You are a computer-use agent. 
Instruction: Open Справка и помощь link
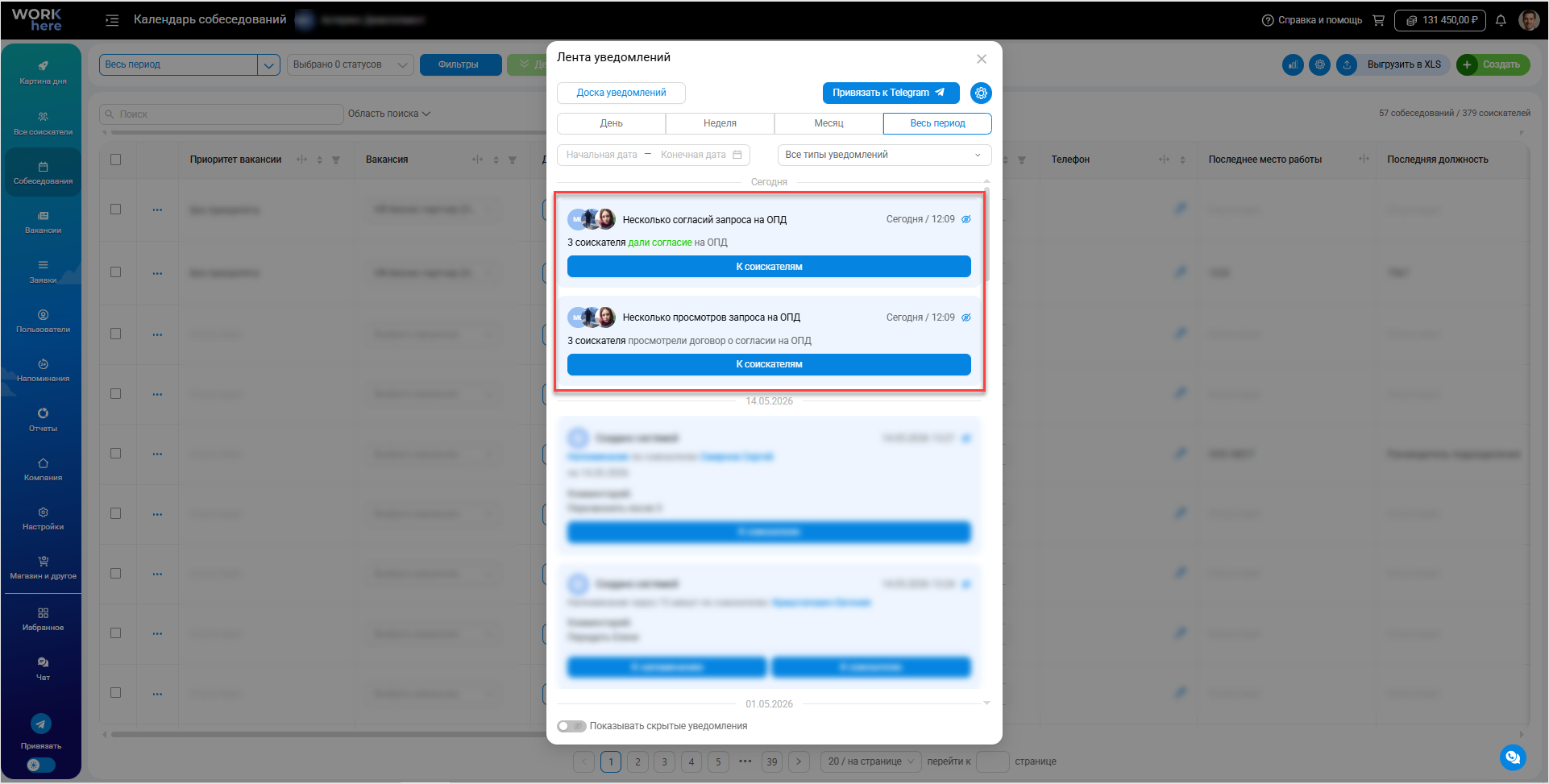1312,20
